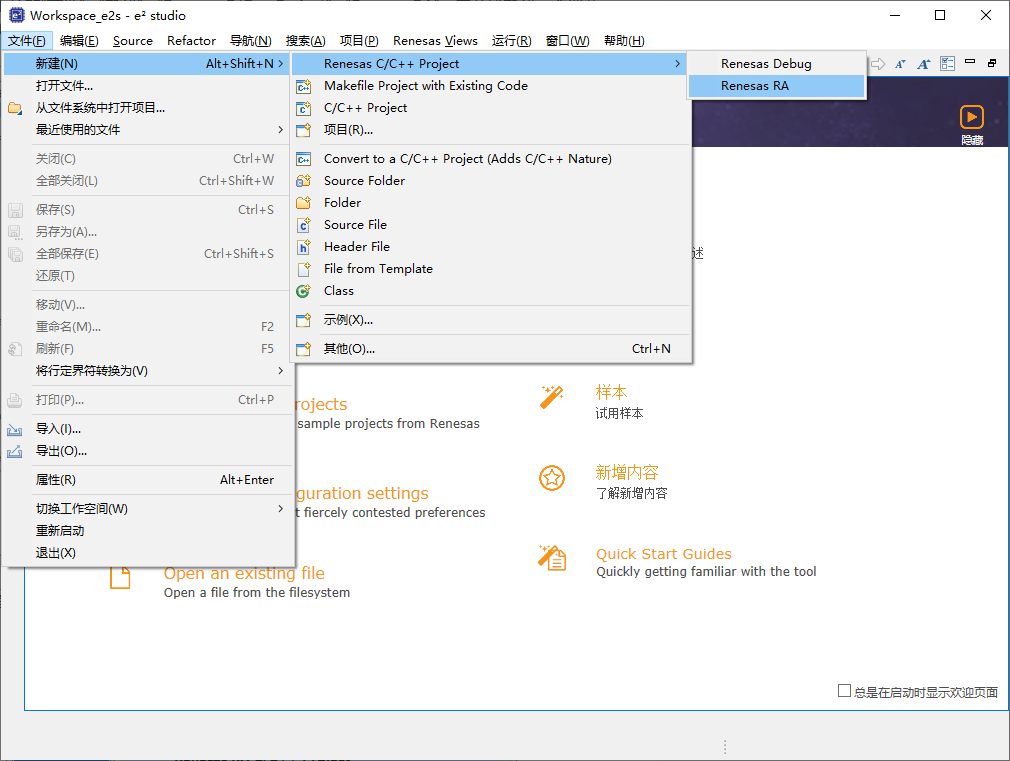Open the Source menu
Screen dimensions: 1010x761
[133, 41]
